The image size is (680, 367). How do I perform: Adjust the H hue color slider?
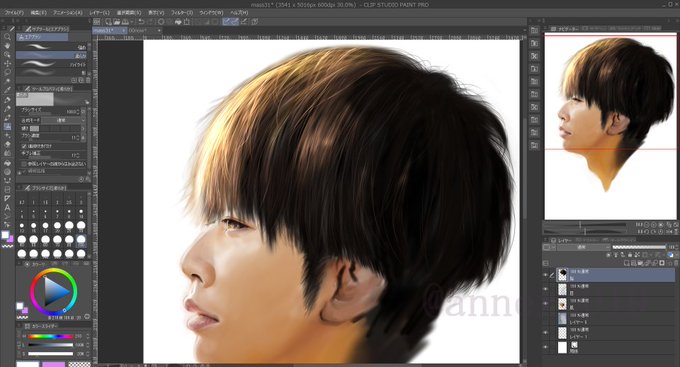[x=51, y=336]
